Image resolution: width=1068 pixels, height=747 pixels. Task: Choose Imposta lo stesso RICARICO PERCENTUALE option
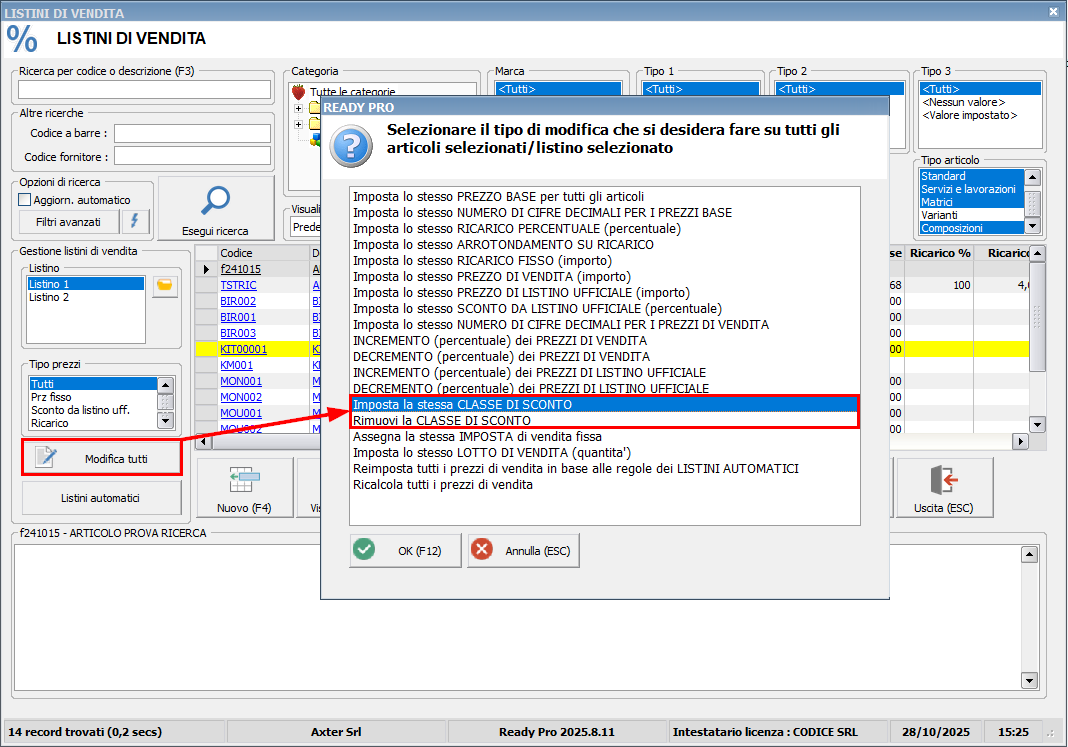(x=517, y=229)
